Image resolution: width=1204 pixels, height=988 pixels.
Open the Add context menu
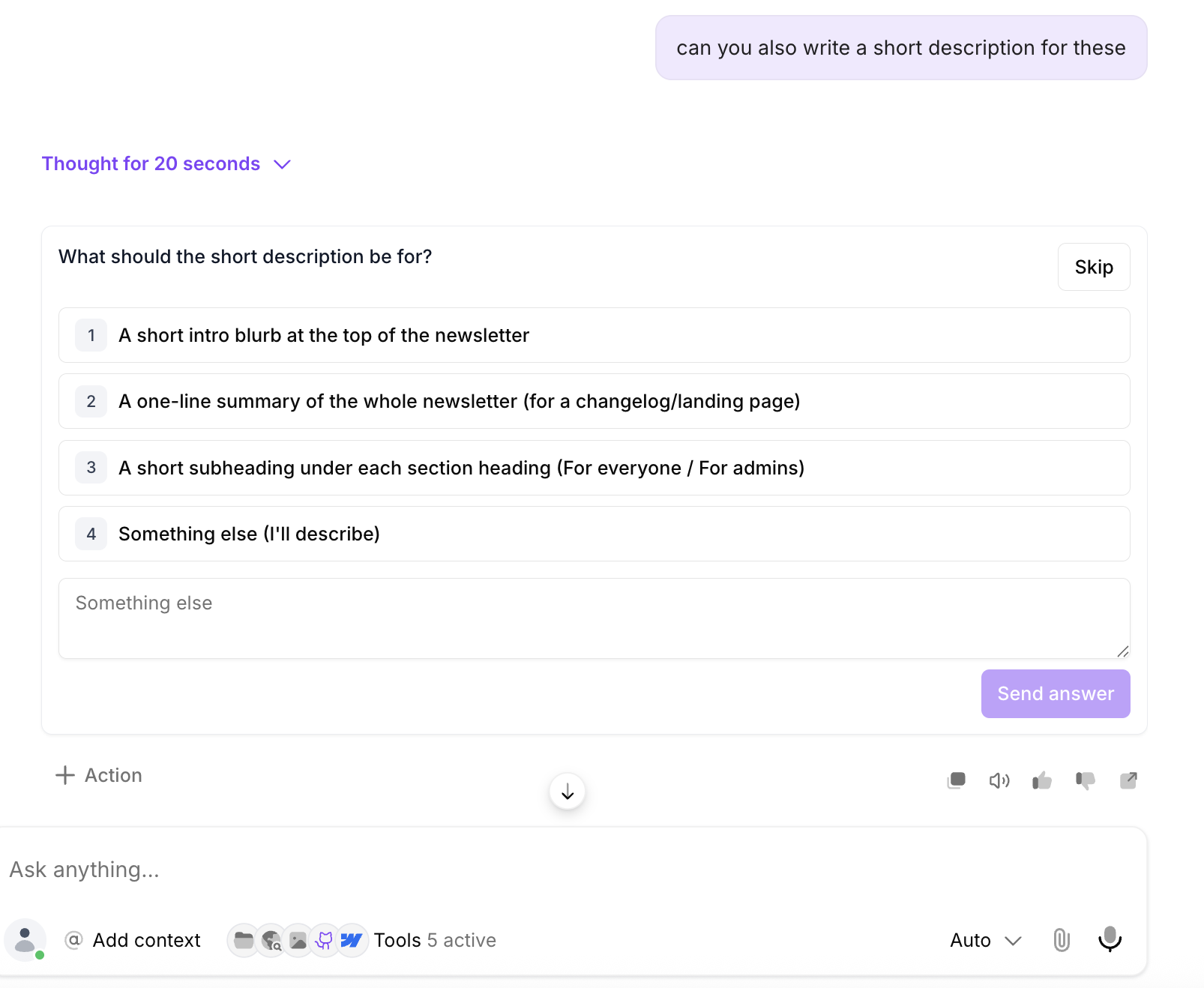coord(133,940)
